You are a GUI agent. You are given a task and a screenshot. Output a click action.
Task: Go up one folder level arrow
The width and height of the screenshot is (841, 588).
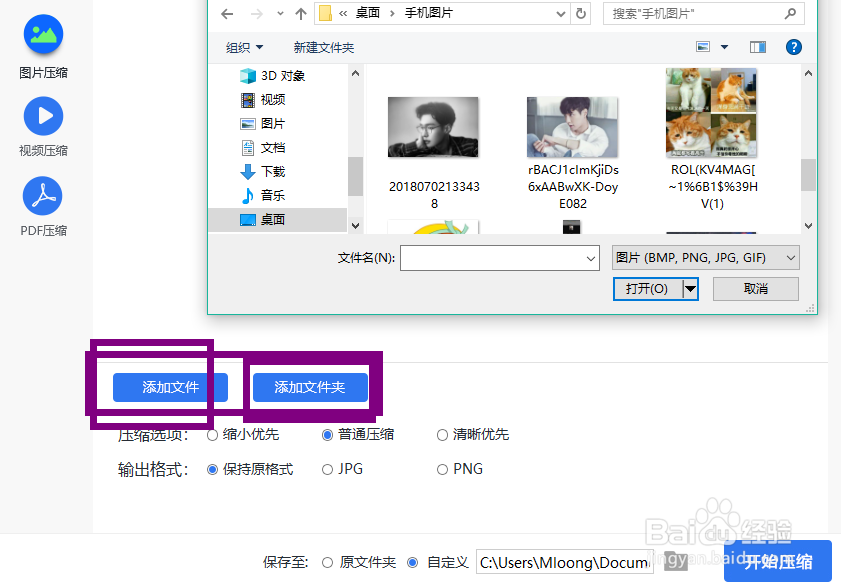click(301, 13)
